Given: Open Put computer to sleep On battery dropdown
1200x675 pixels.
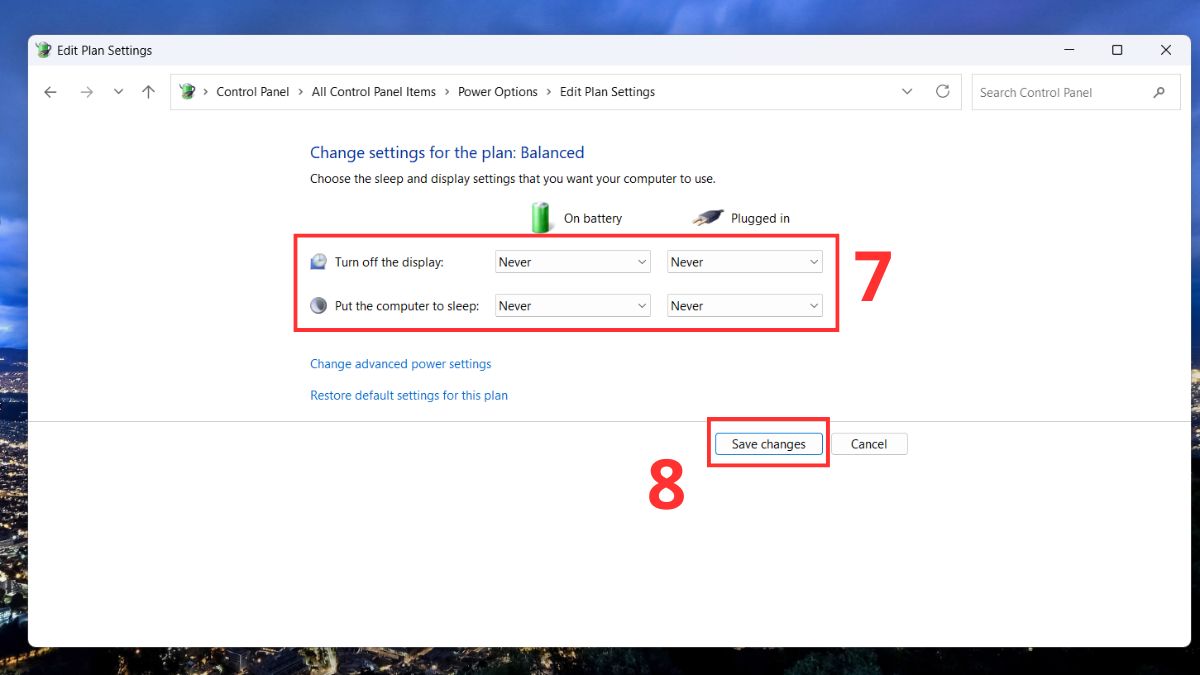Looking at the screenshot, I should point(573,306).
